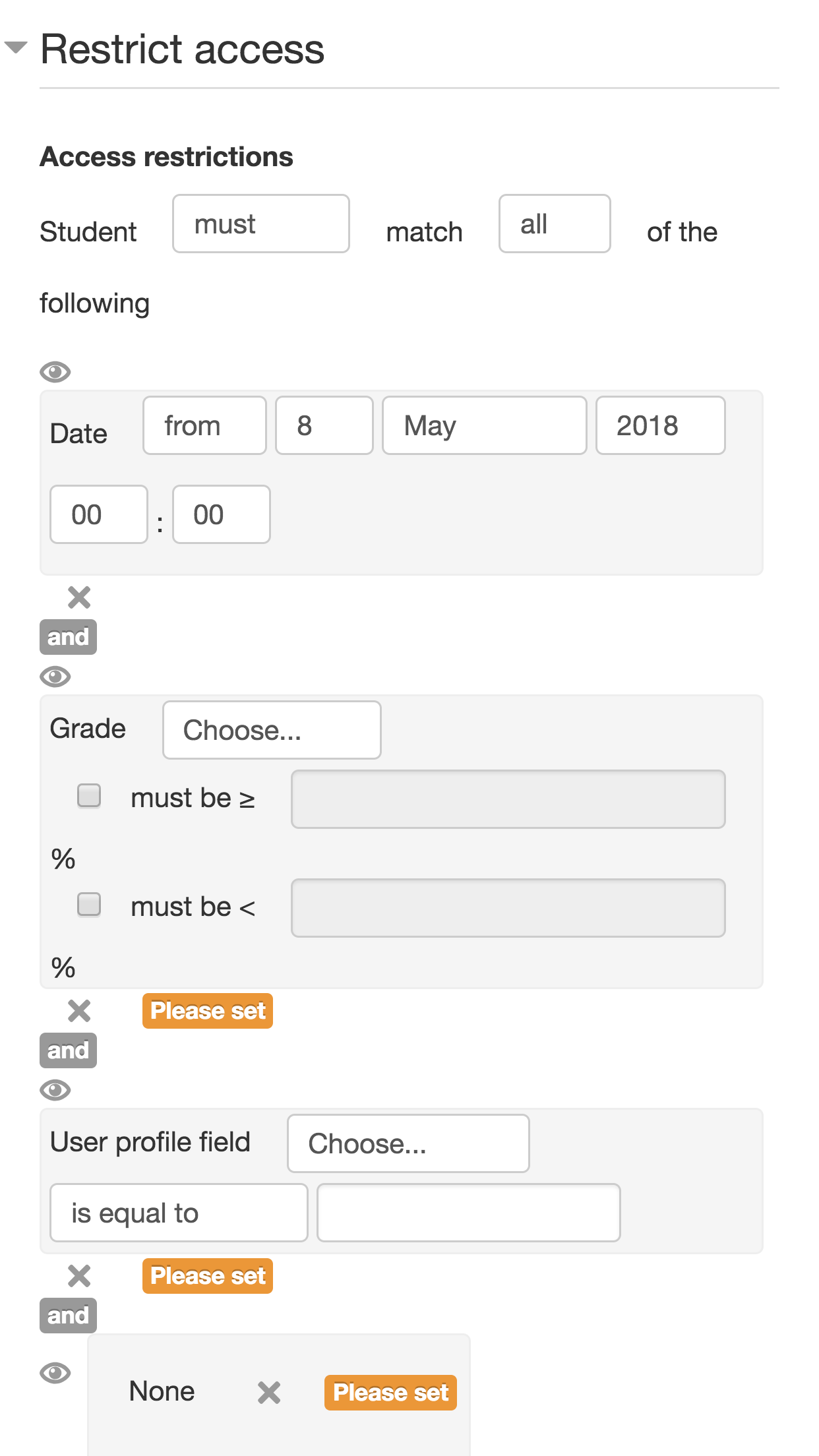Open the May month dropdown
The width and height of the screenshot is (819, 1456).
click(x=485, y=425)
